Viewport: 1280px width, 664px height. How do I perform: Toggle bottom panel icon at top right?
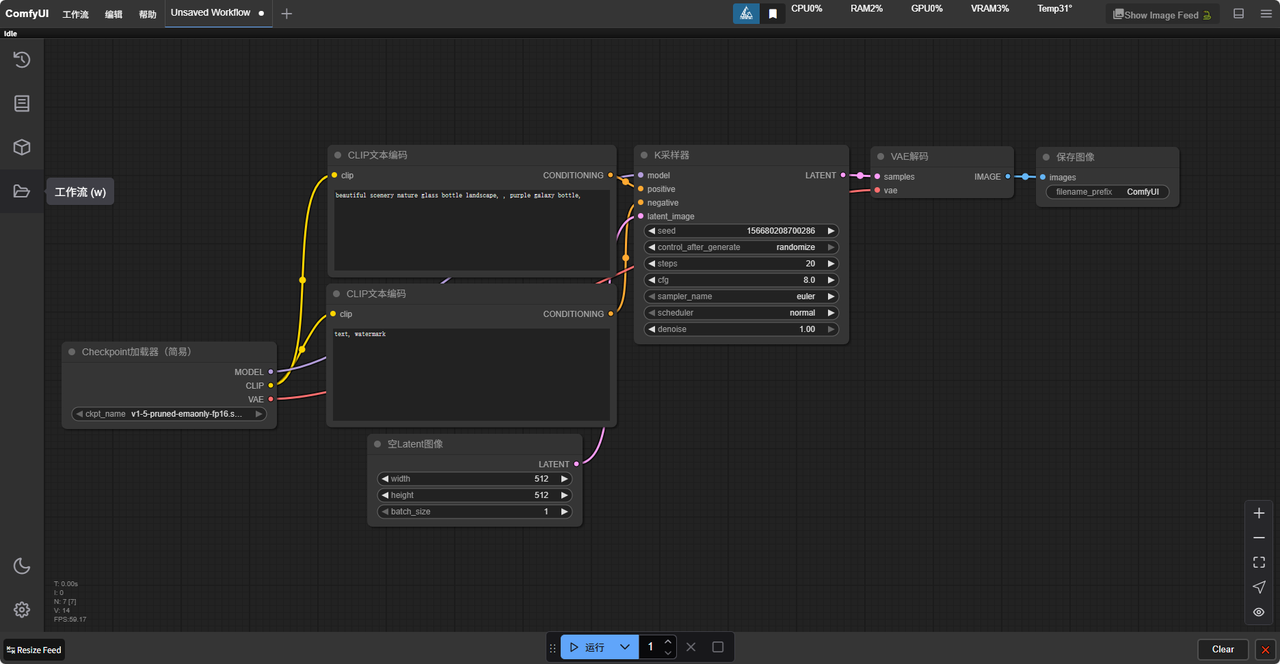click(1239, 14)
